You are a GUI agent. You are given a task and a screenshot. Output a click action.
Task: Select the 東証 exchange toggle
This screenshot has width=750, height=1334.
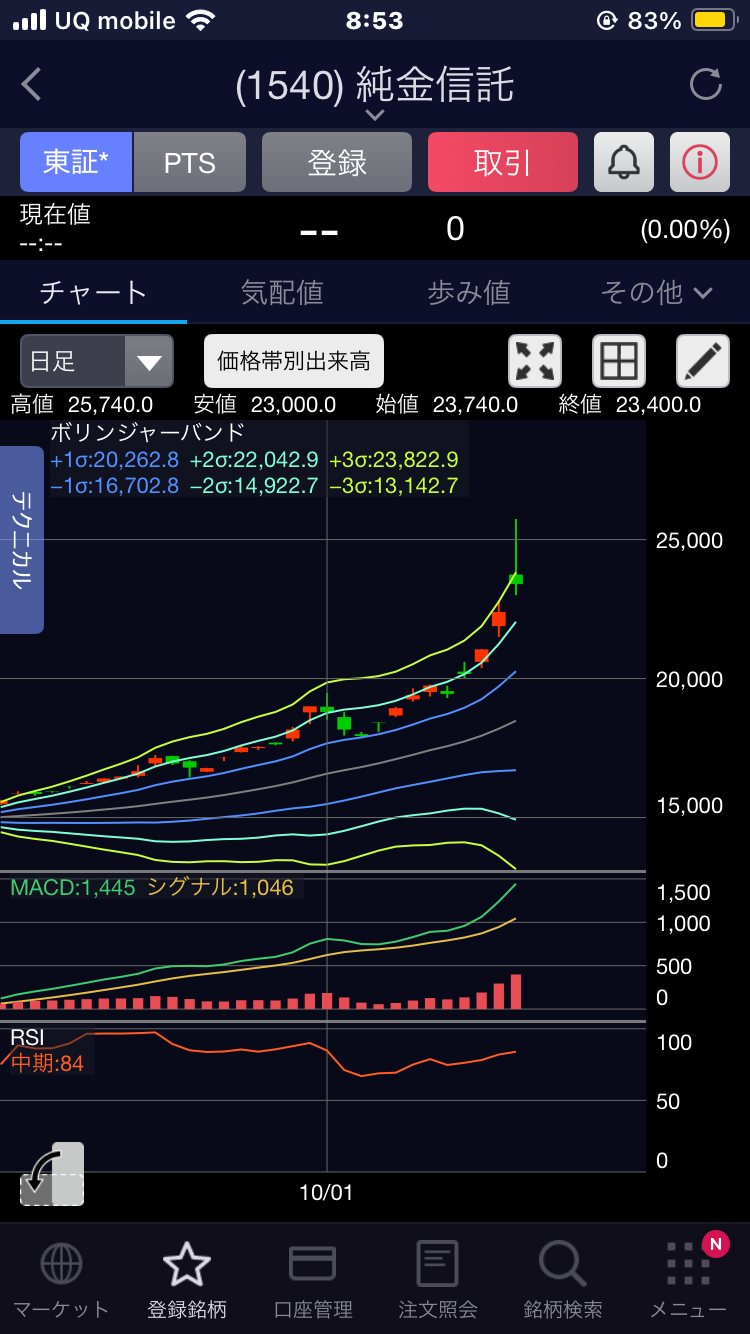coord(76,162)
